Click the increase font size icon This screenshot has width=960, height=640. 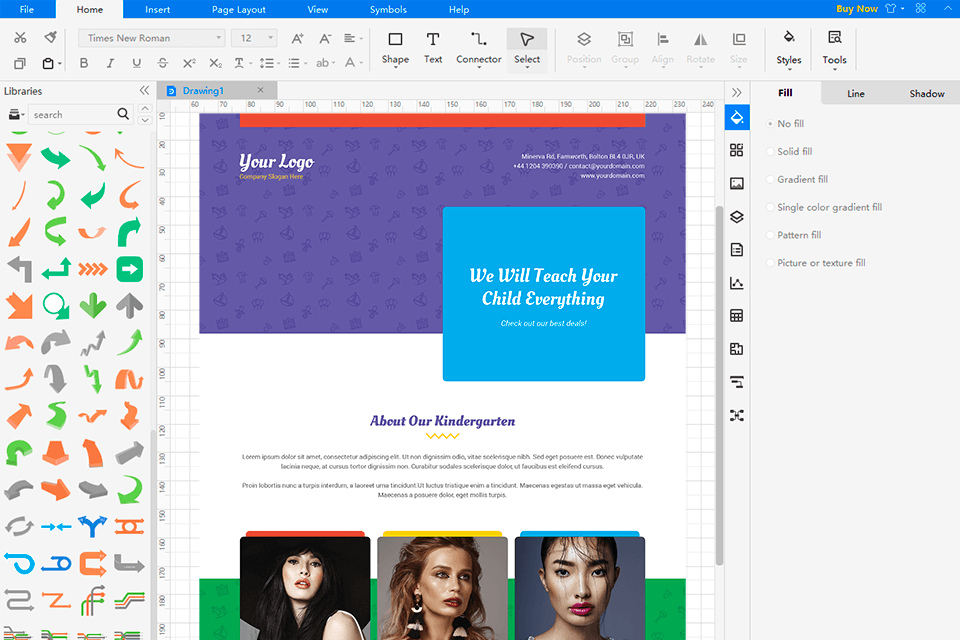coord(297,38)
